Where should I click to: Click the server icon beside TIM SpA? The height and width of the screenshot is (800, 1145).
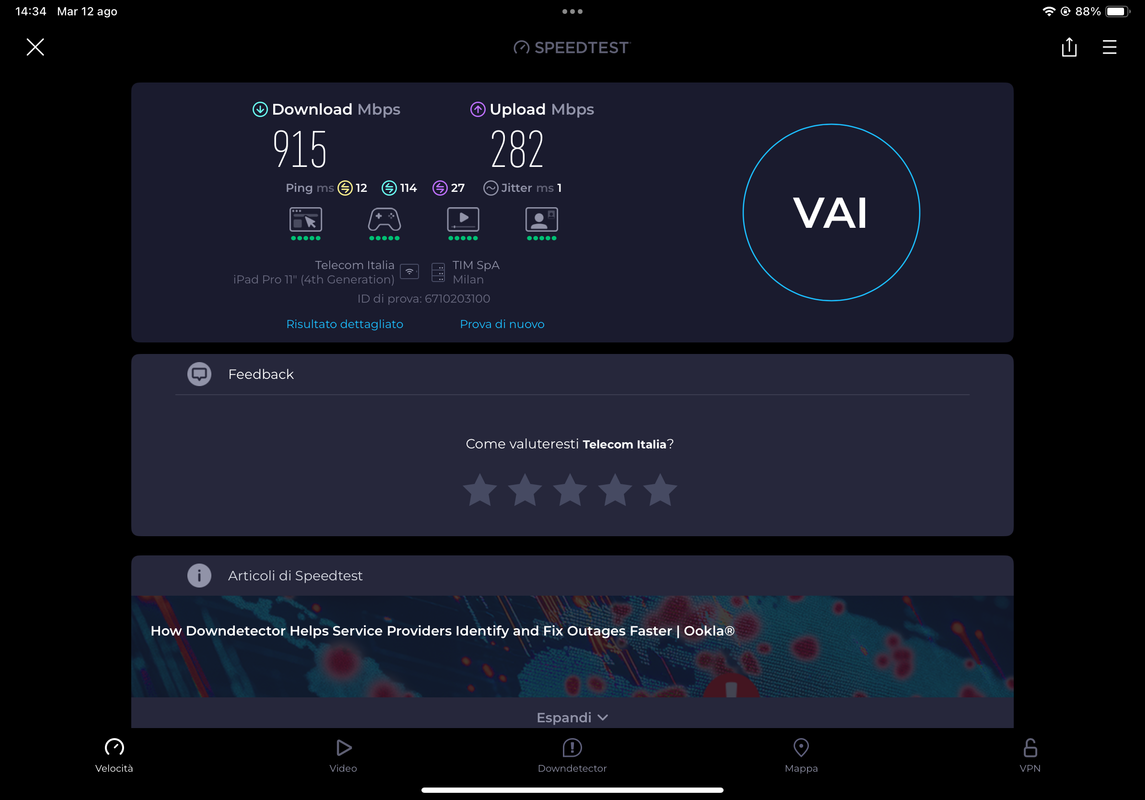tap(438, 272)
